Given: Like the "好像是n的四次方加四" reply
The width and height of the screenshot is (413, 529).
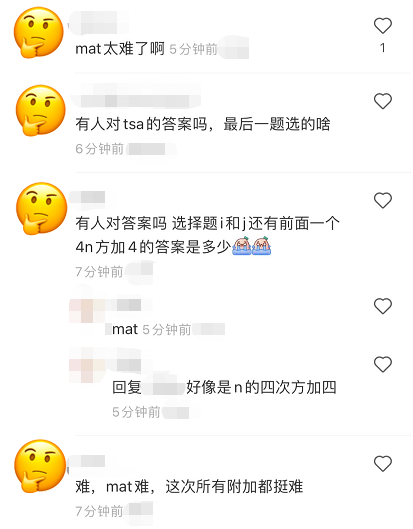Looking at the screenshot, I should pos(383,364).
